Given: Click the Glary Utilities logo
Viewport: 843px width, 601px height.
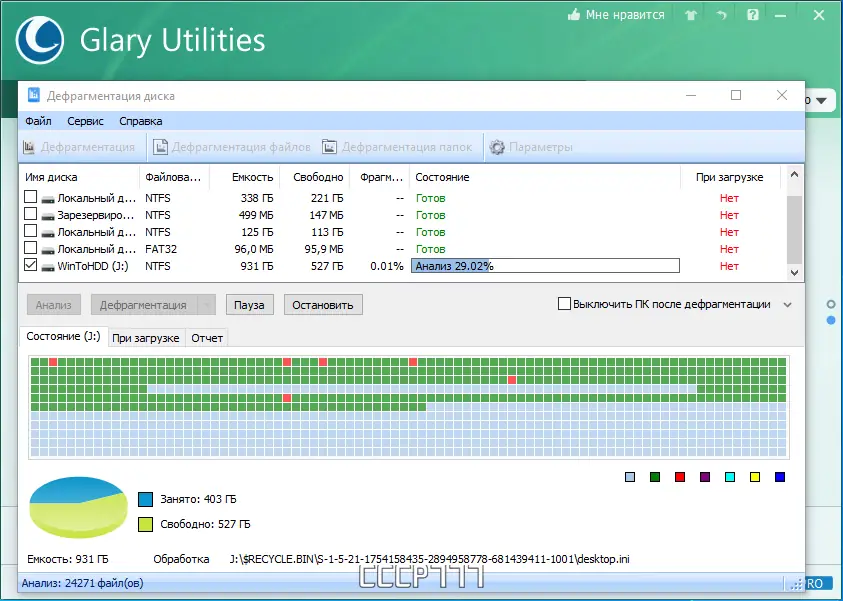Looking at the screenshot, I should (x=40, y=41).
